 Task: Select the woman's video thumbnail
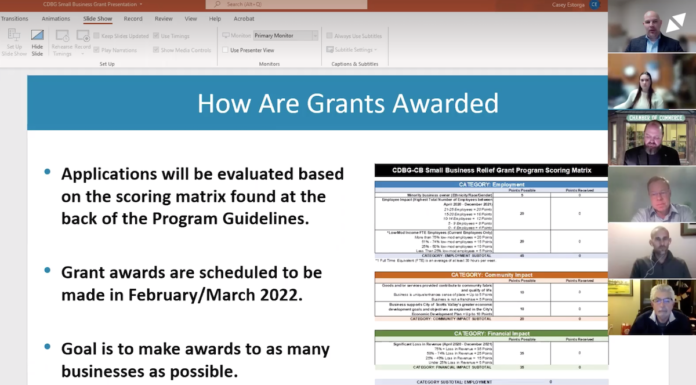[x=652, y=82]
